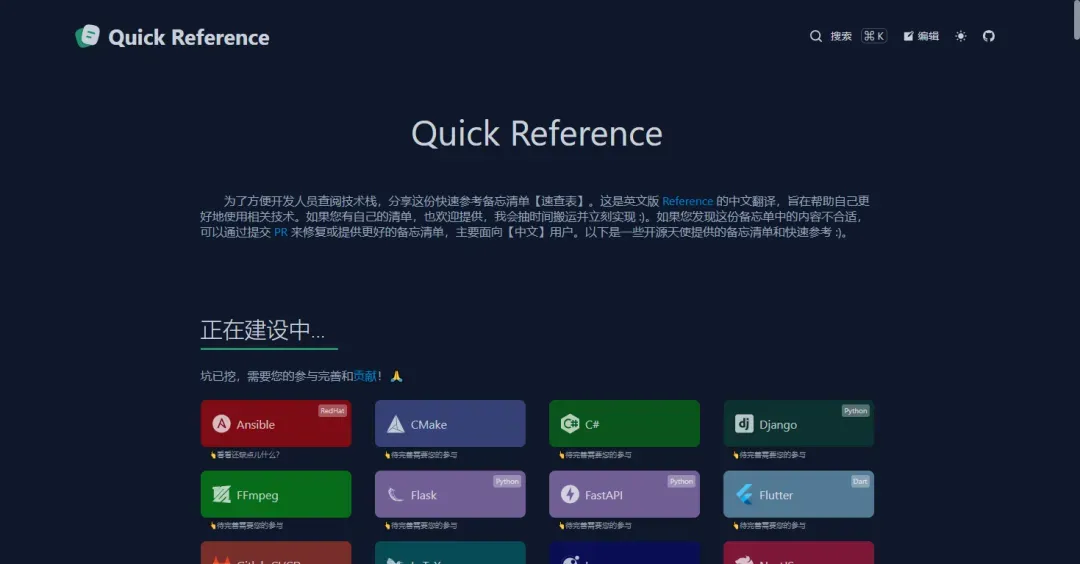Click the ⌘K shortcut badge

coord(873,36)
